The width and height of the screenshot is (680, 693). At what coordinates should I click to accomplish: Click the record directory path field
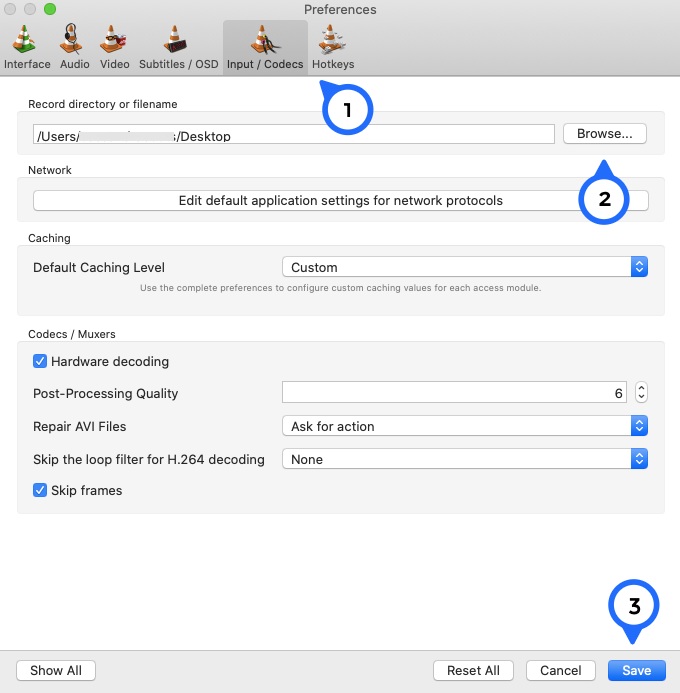pyautogui.click(x=294, y=134)
